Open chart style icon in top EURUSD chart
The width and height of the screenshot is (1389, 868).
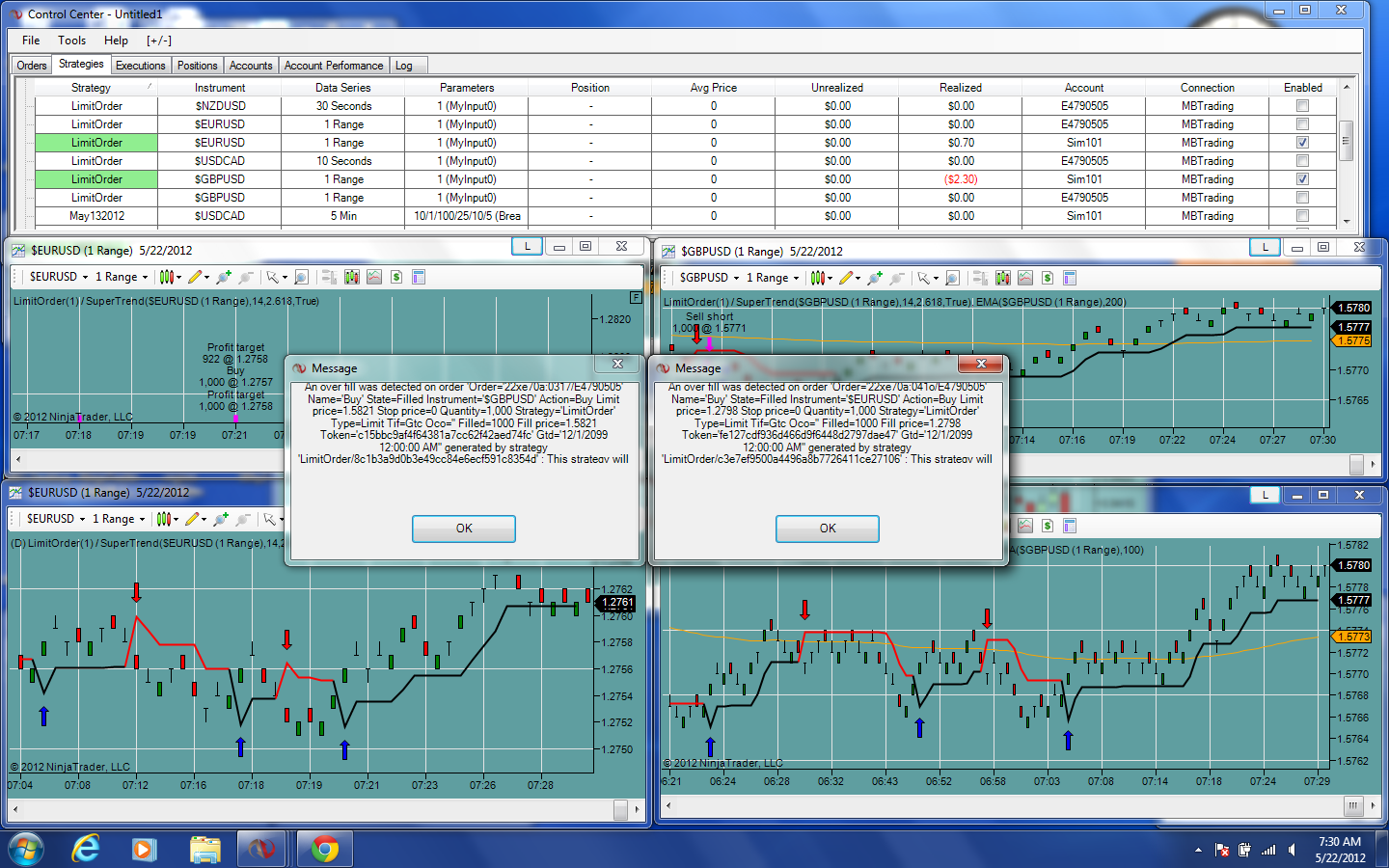click(x=165, y=277)
